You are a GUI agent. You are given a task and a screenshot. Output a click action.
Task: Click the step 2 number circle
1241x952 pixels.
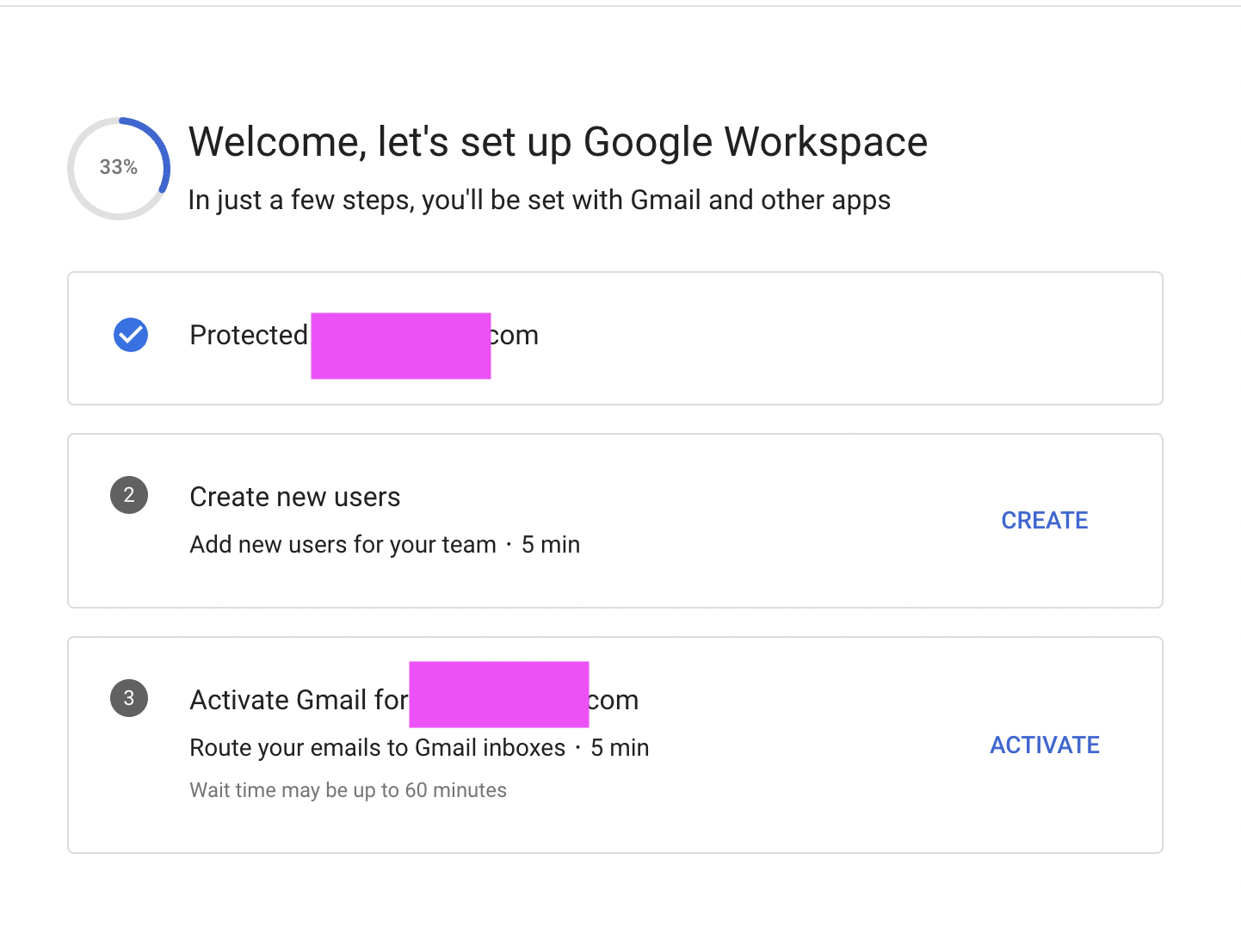(129, 495)
